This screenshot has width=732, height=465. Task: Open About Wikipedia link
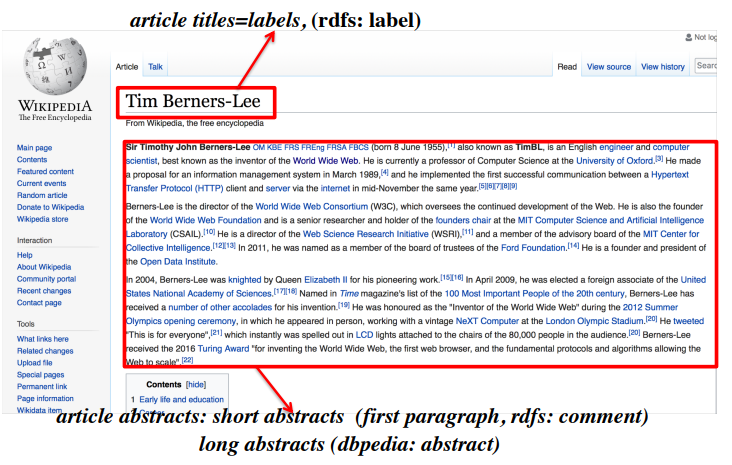click(44, 267)
